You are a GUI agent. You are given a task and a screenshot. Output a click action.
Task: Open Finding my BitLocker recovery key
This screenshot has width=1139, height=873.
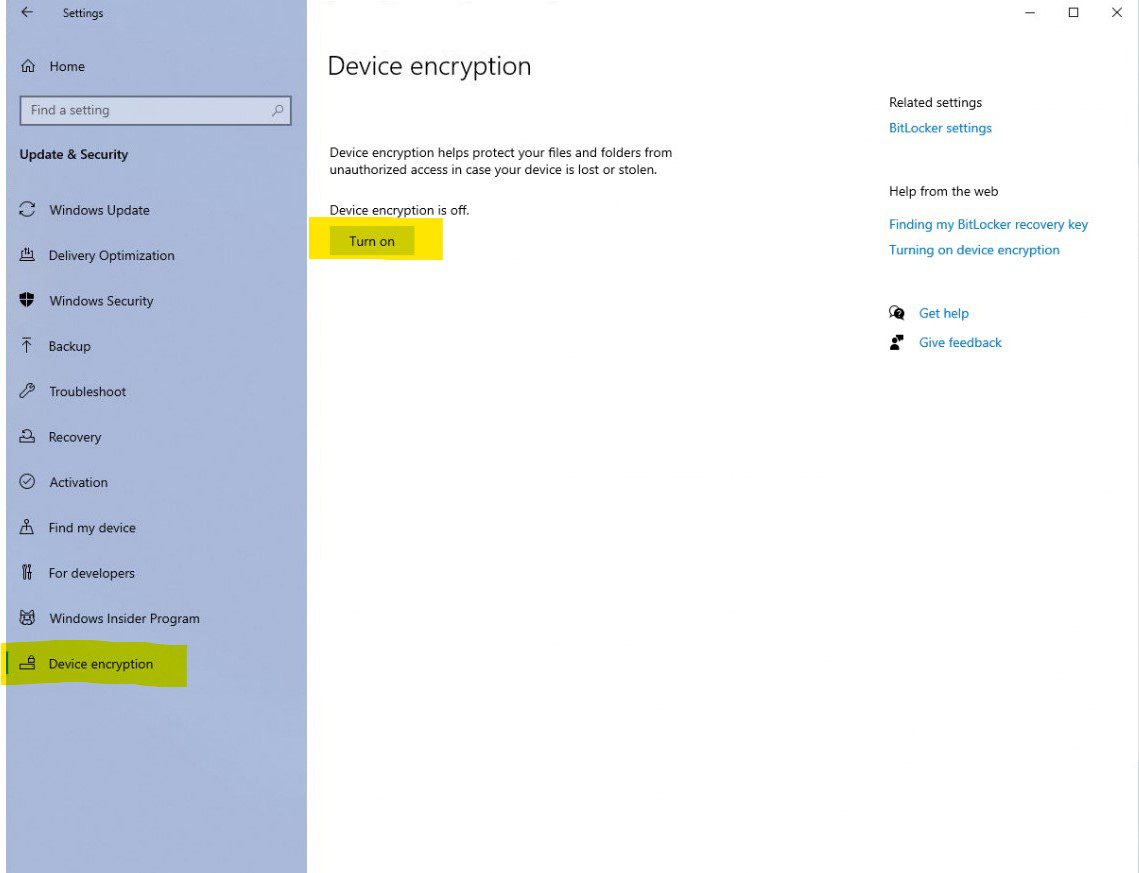988,224
